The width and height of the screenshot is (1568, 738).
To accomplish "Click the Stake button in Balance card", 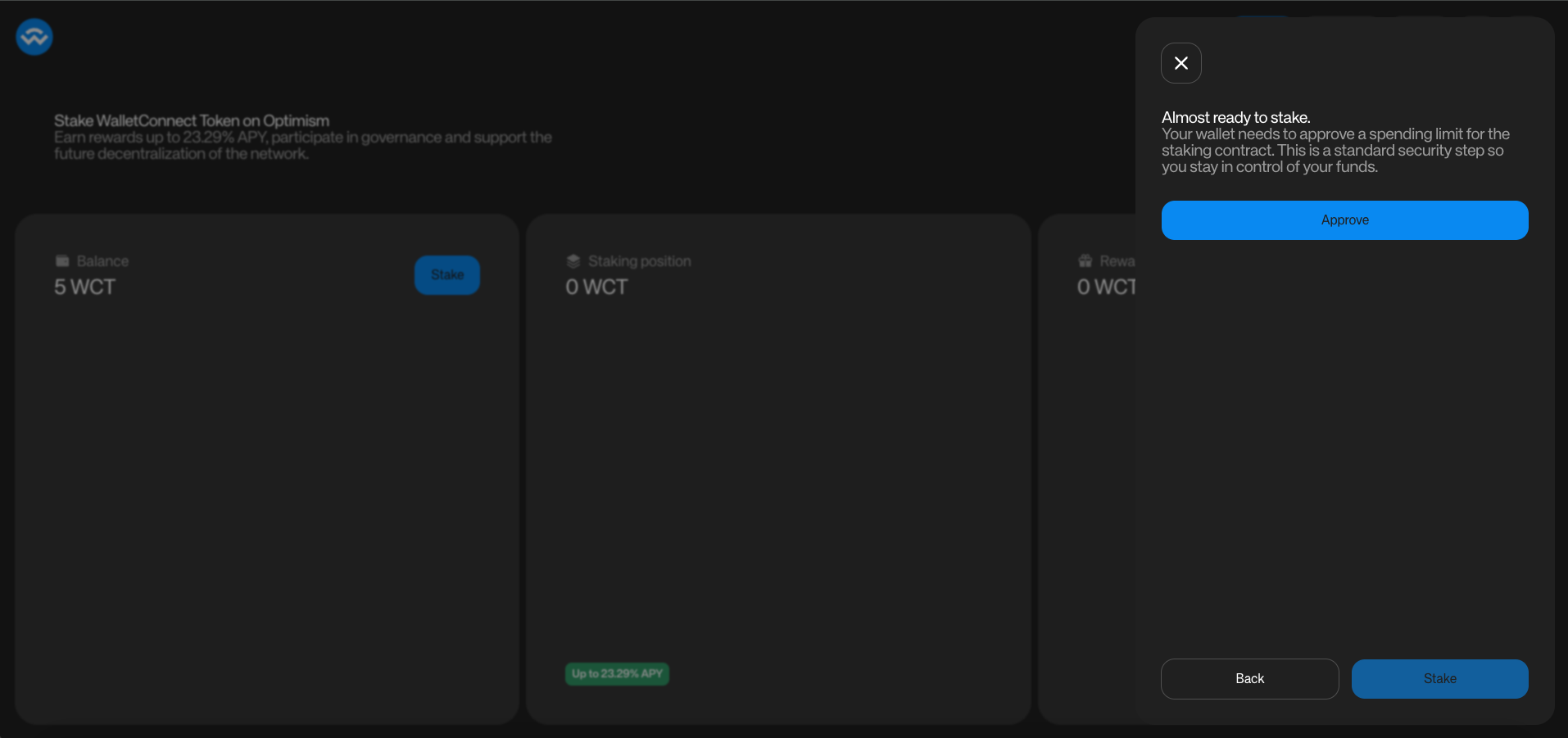I will [x=447, y=275].
